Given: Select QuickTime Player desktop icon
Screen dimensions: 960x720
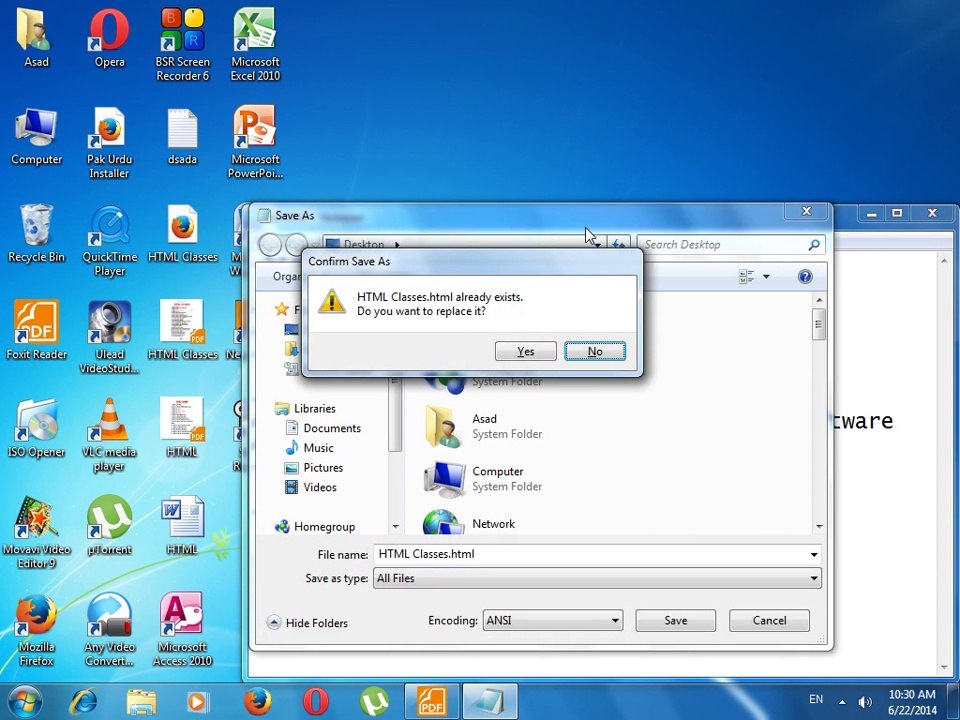Looking at the screenshot, I should (x=109, y=240).
